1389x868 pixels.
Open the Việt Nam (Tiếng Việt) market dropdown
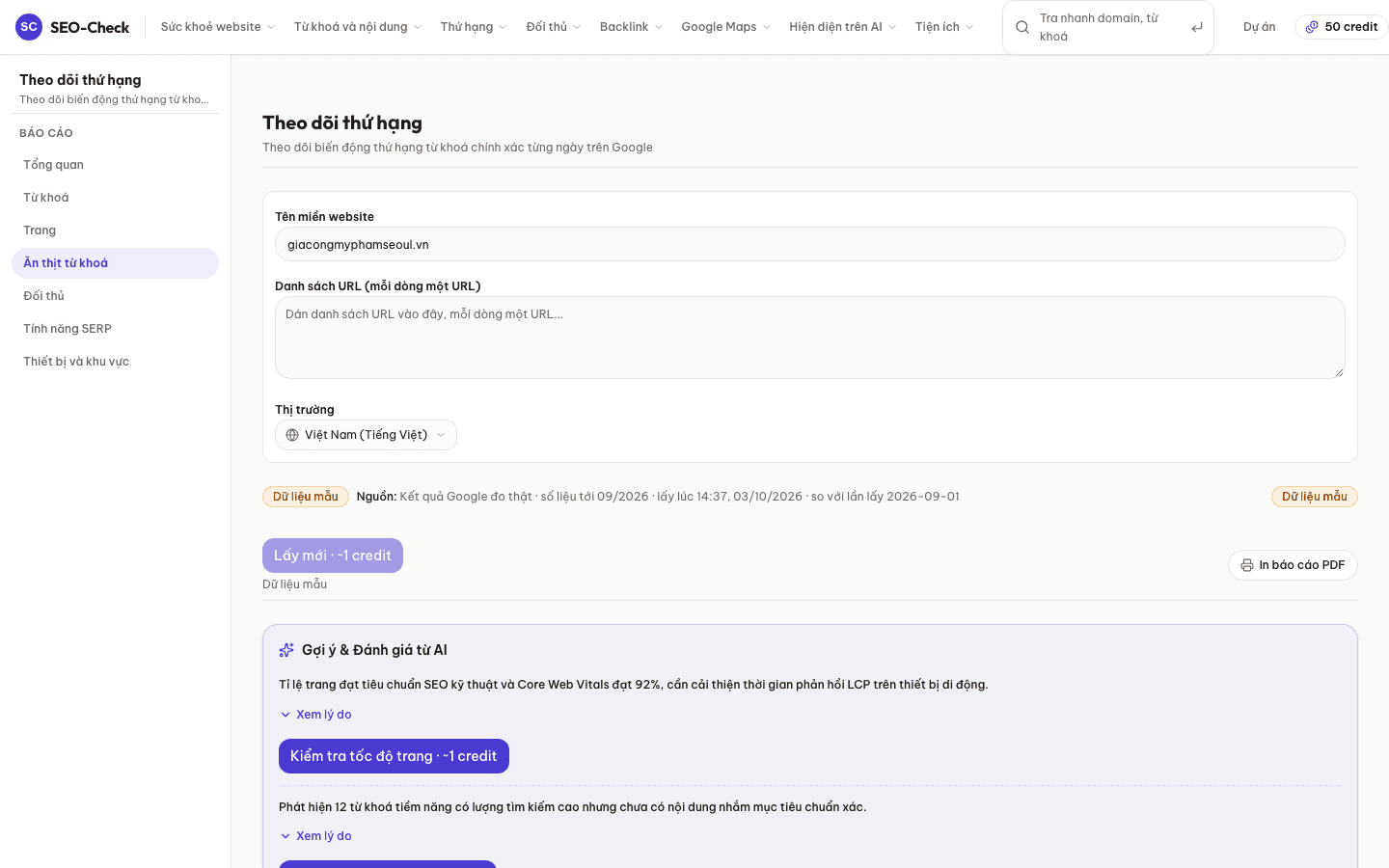(366, 435)
